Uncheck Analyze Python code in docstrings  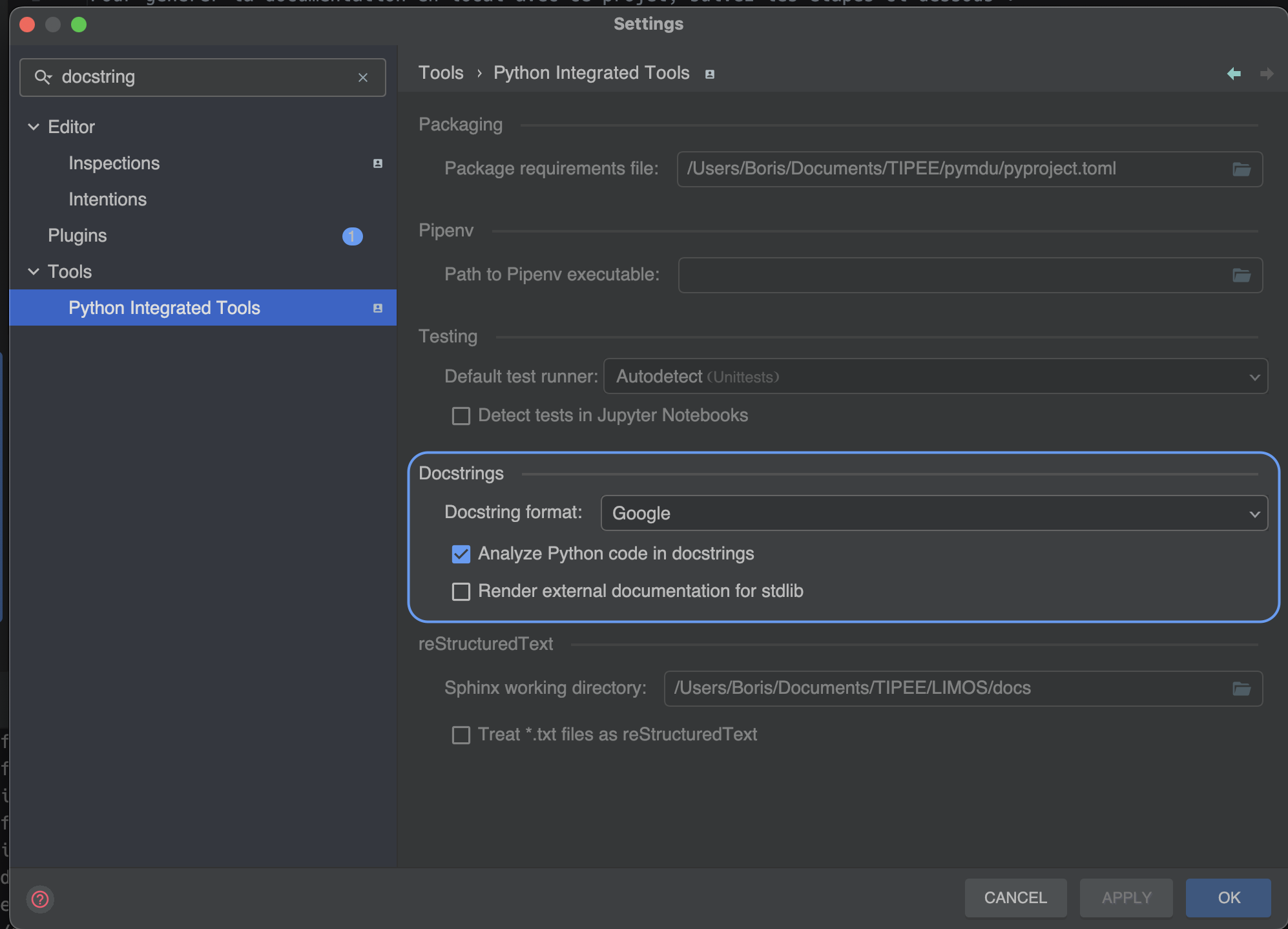(x=461, y=554)
